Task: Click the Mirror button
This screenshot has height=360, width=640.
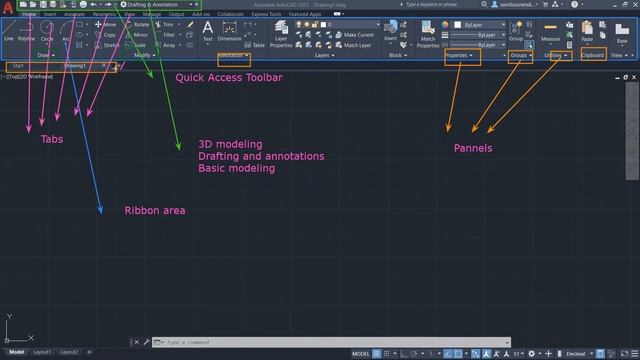Action: 137,35
